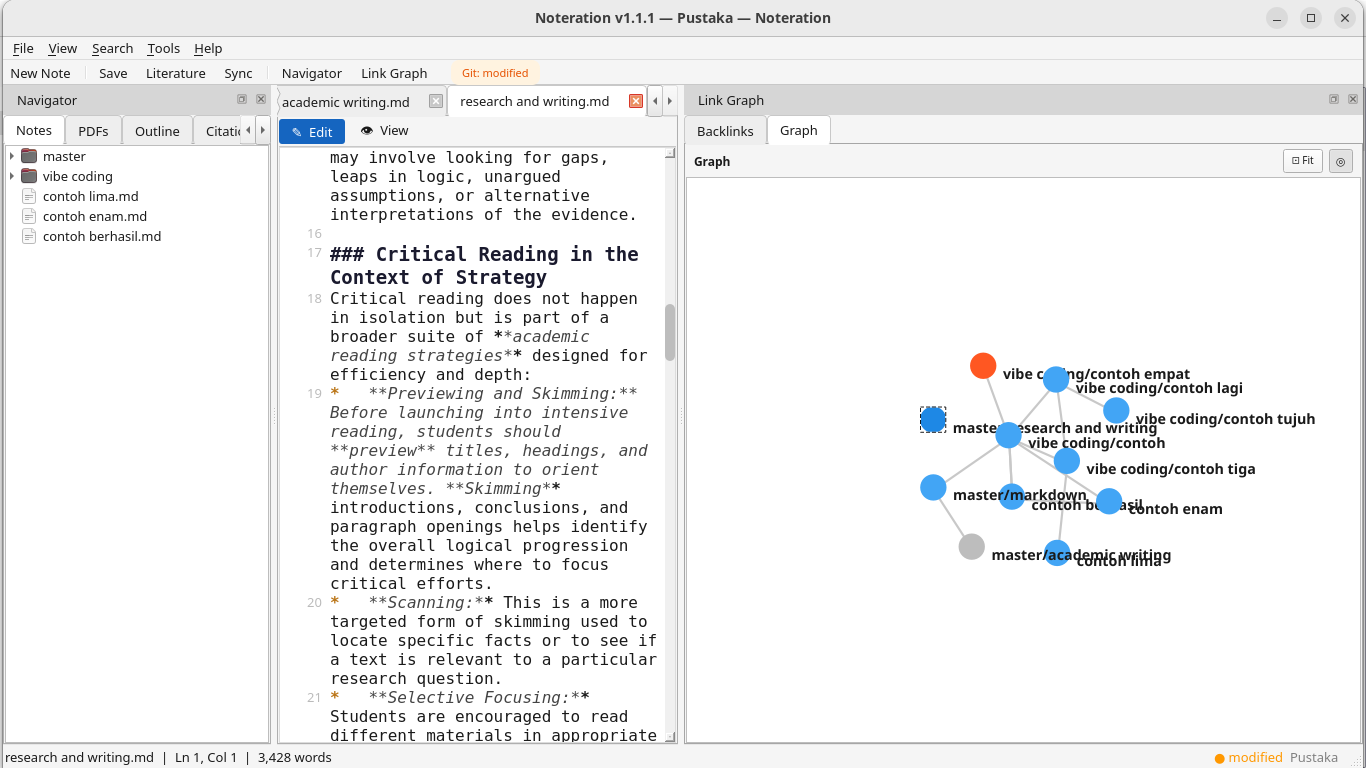
Task: Place cursor in Critical Reading heading
Action: point(484,266)
